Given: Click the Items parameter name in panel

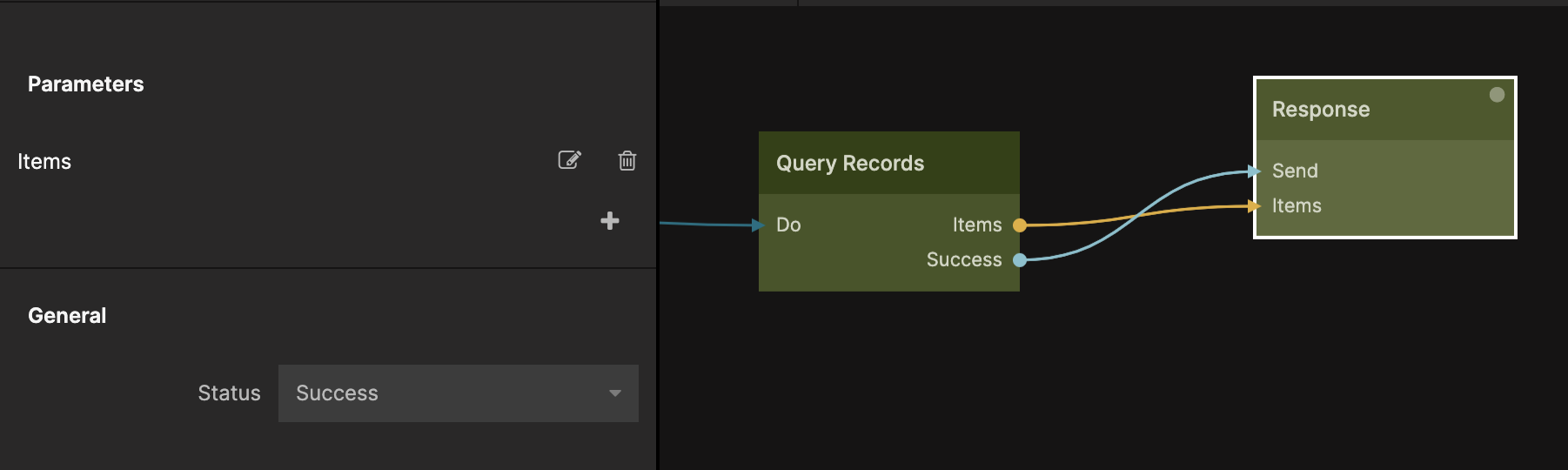Looking at the screenshot, I should point(44,162).
